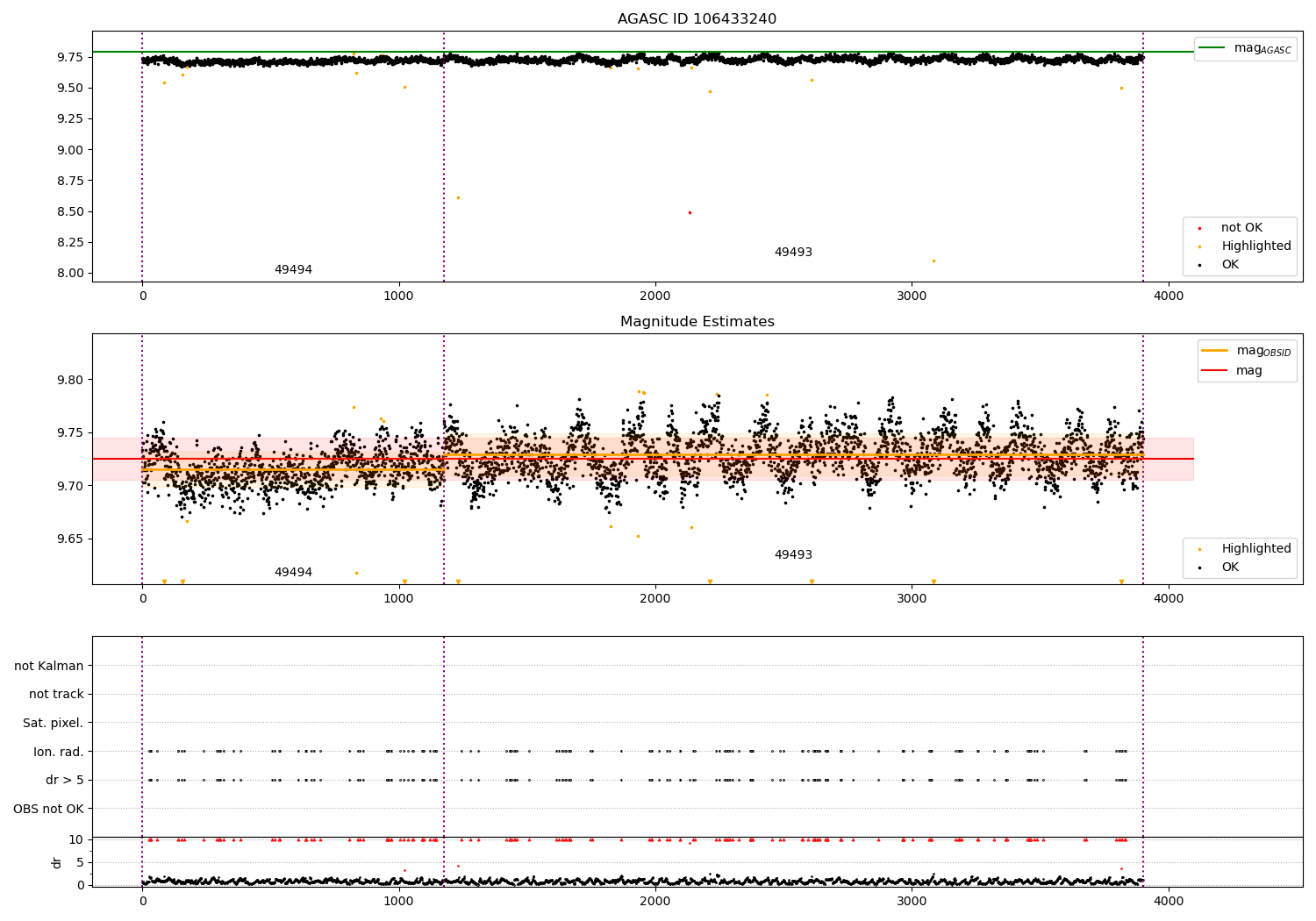Click the red 'mag' legend entry in middle plot
Viewport: 1316px width, 921px height.
point(1232,371)
